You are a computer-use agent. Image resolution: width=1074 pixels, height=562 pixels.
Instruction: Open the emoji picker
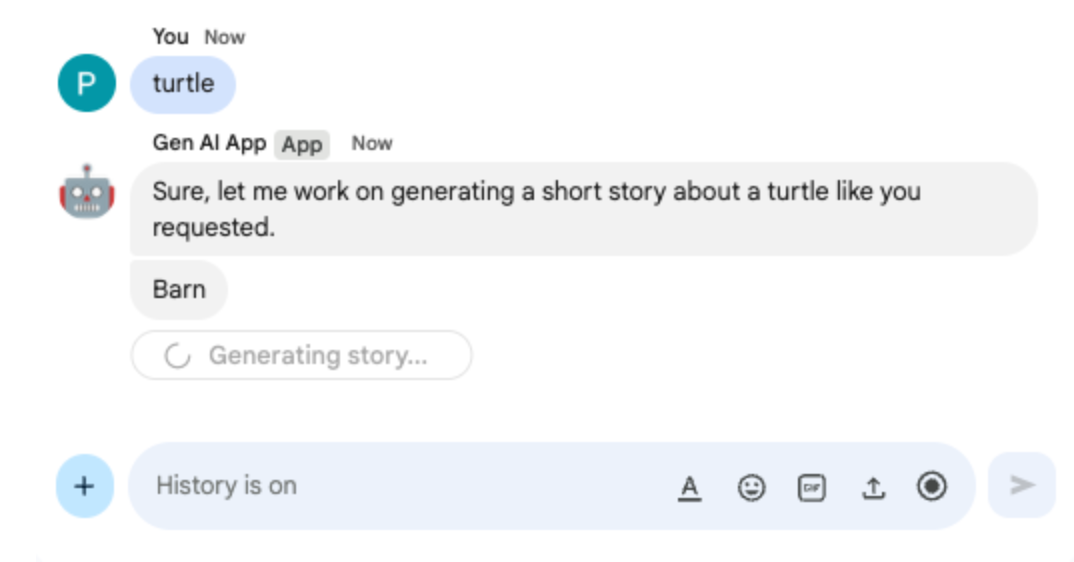click(x=751, y=487)
